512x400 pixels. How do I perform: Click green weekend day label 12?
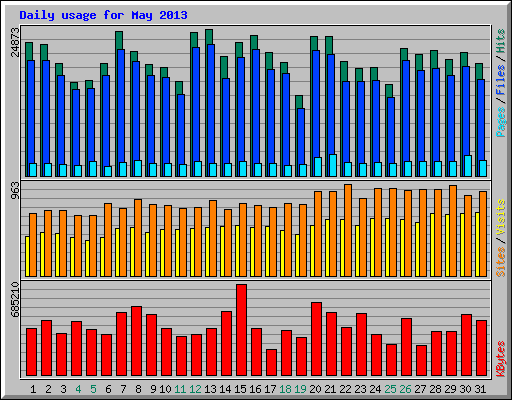click(195, 389)
